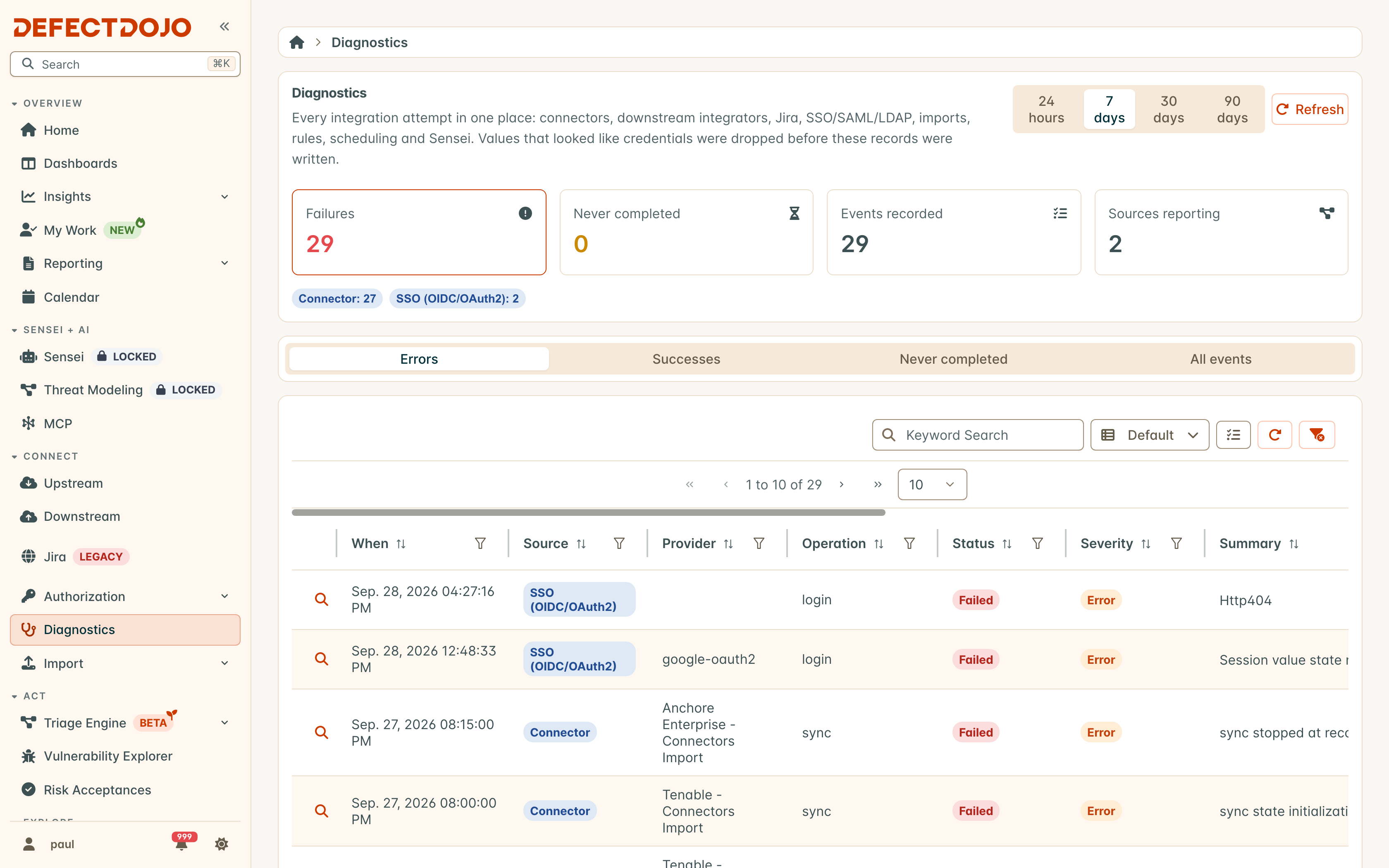The image size is (1389, 868).
Task: Open column selection checklist button
Action: tap(1233, 434)
